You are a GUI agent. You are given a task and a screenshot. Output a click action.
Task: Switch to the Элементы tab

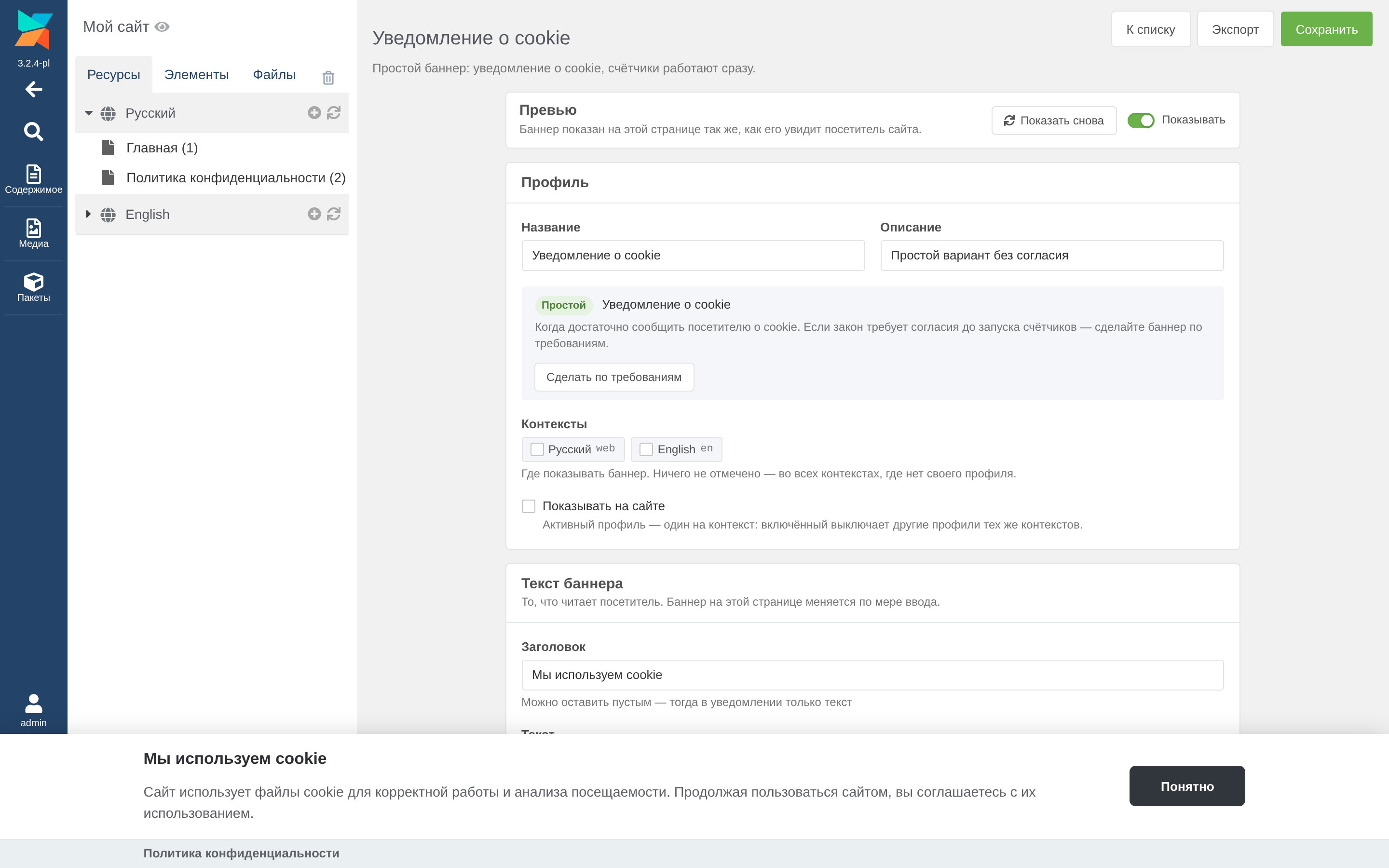[196, 74]
